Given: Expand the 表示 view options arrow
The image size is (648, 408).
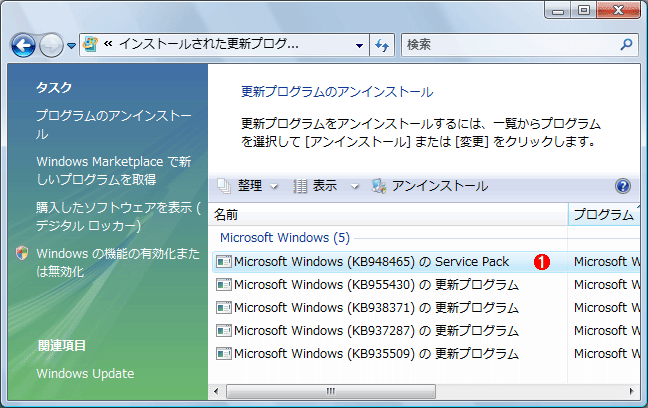Looking at the screenshot, I should pos(355,186).
